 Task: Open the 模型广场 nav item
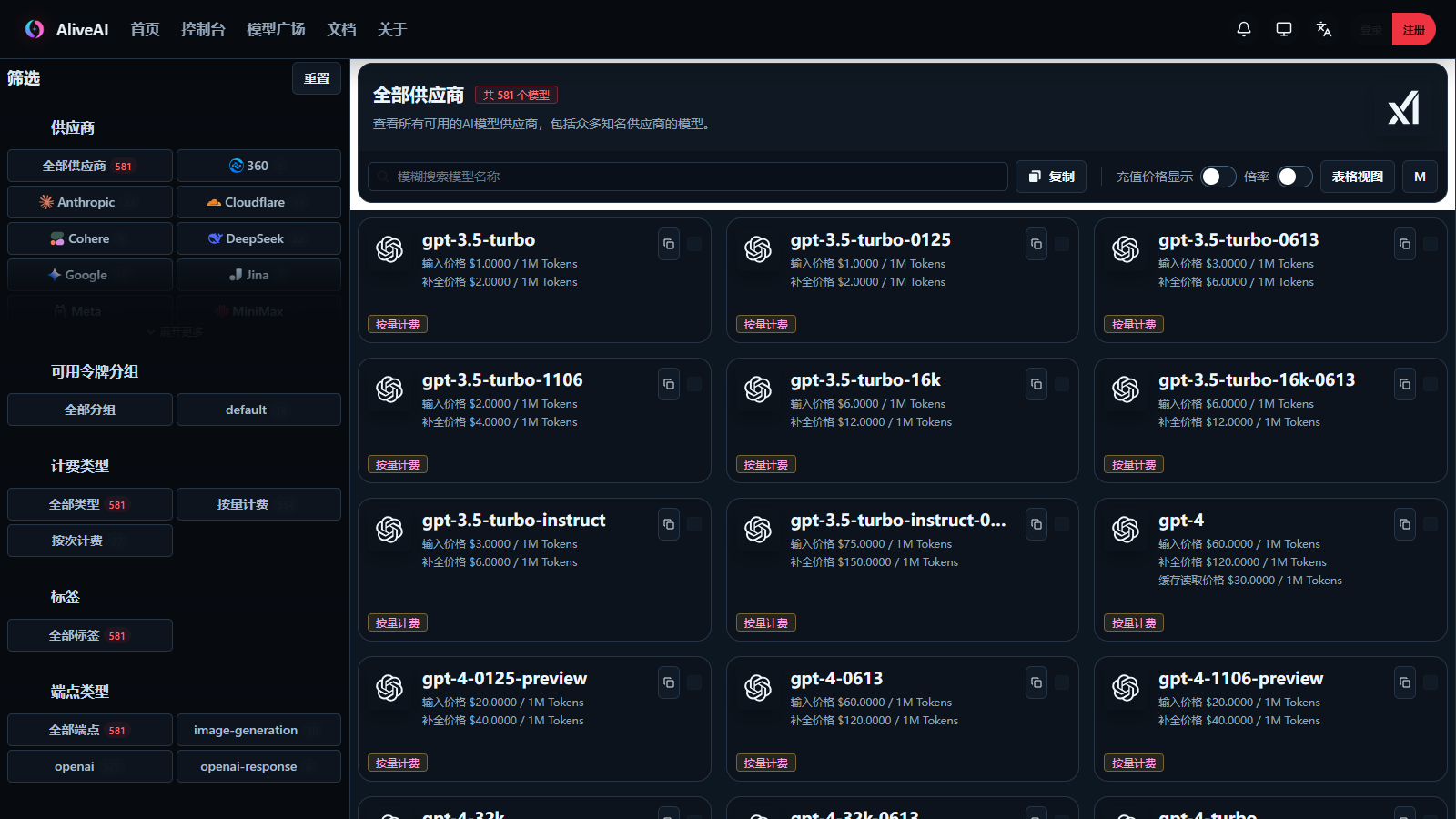(276, 29)
